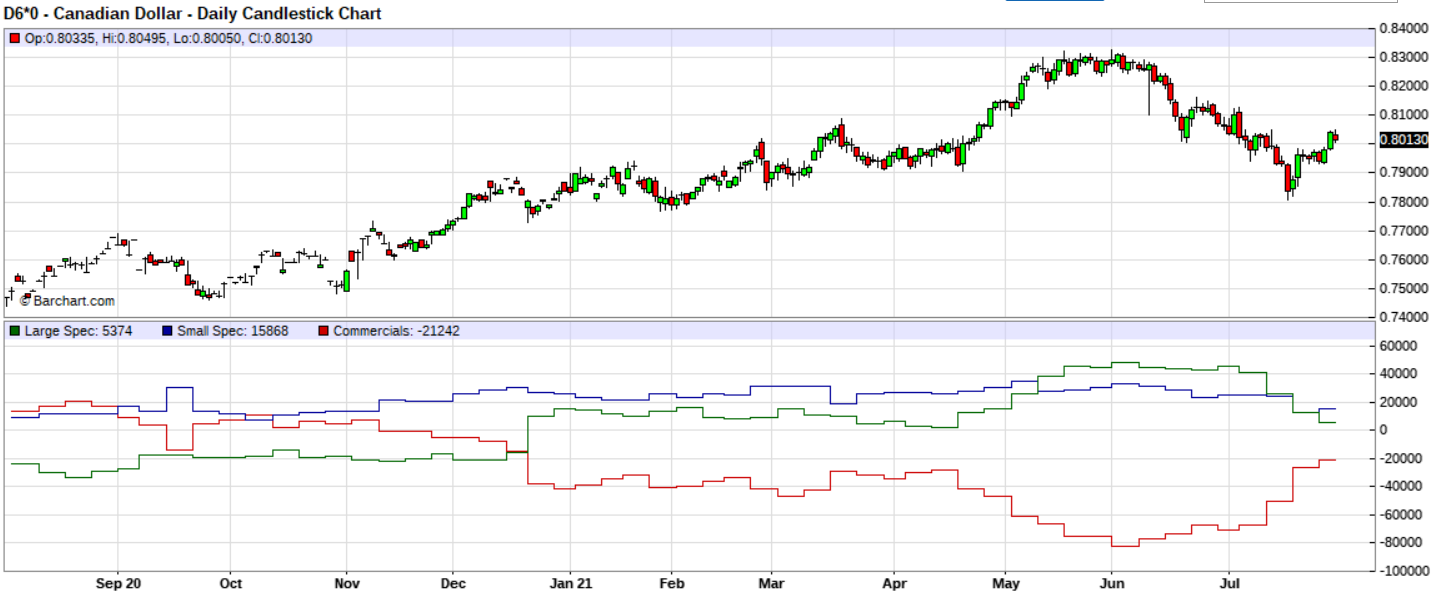Click the 0.75000 price axis label
This screenshot has height=600, width=1441.
pos(1405,289)
